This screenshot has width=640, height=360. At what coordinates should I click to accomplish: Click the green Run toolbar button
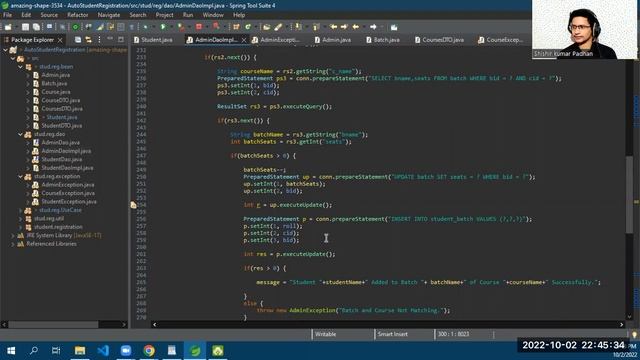click(163, 27)
